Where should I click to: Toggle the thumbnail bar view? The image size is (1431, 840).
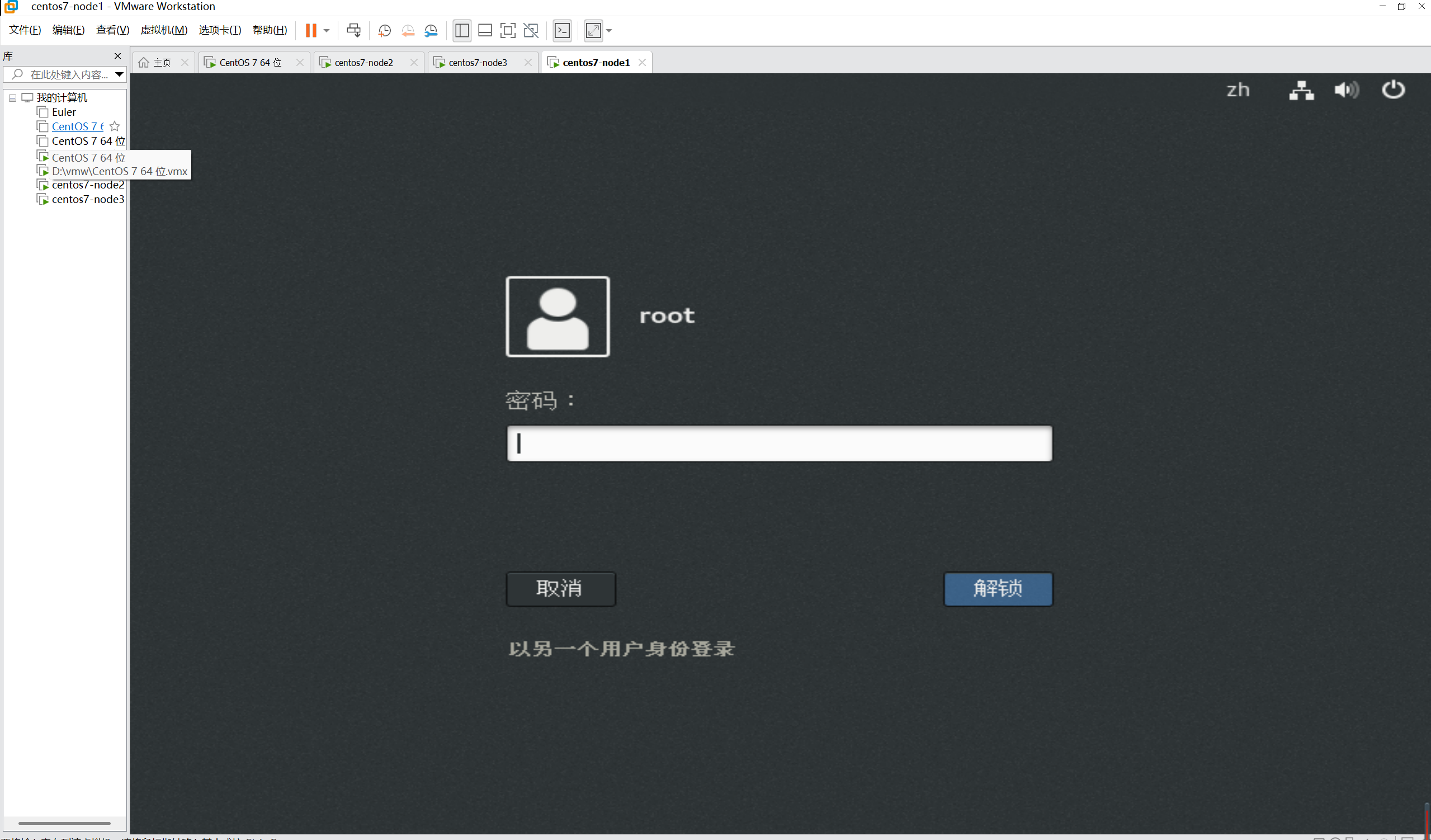coord(485,30)
